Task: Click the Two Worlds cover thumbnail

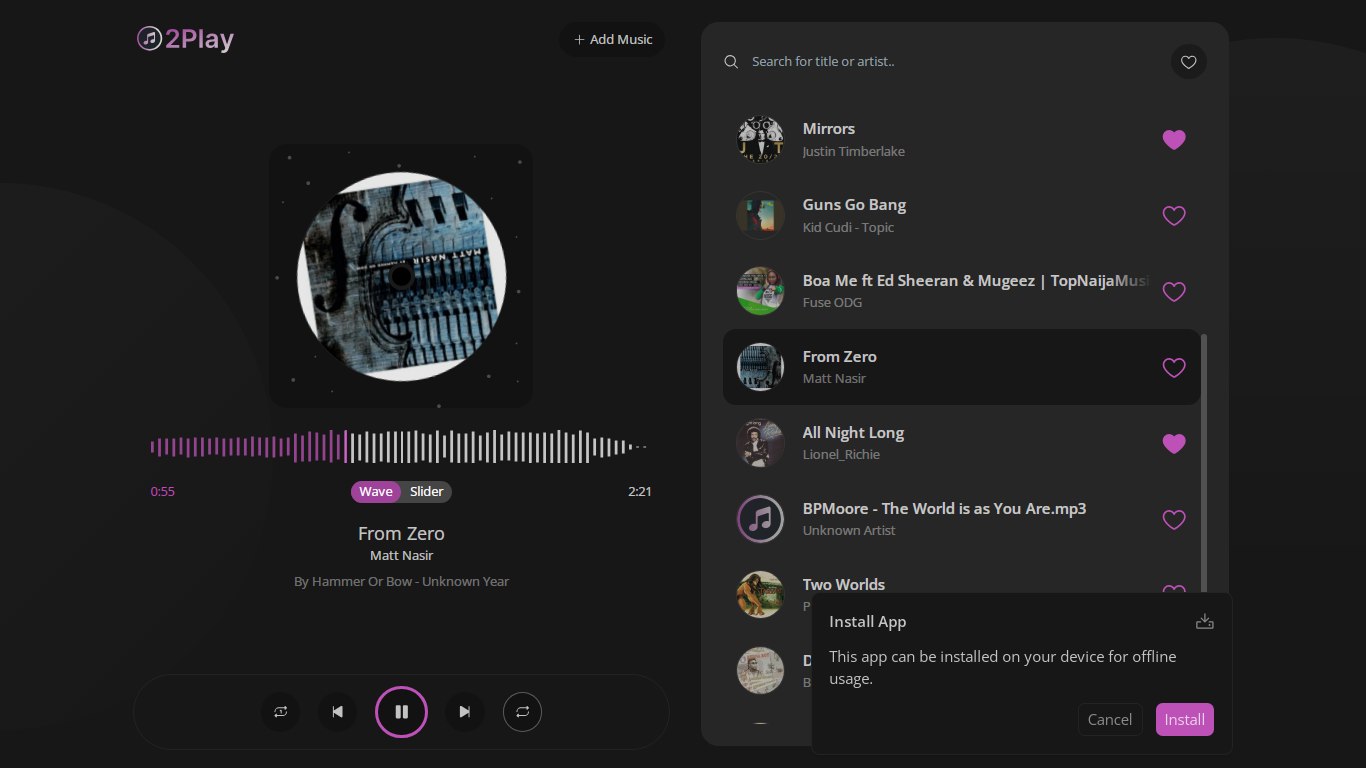Action: 760,594
